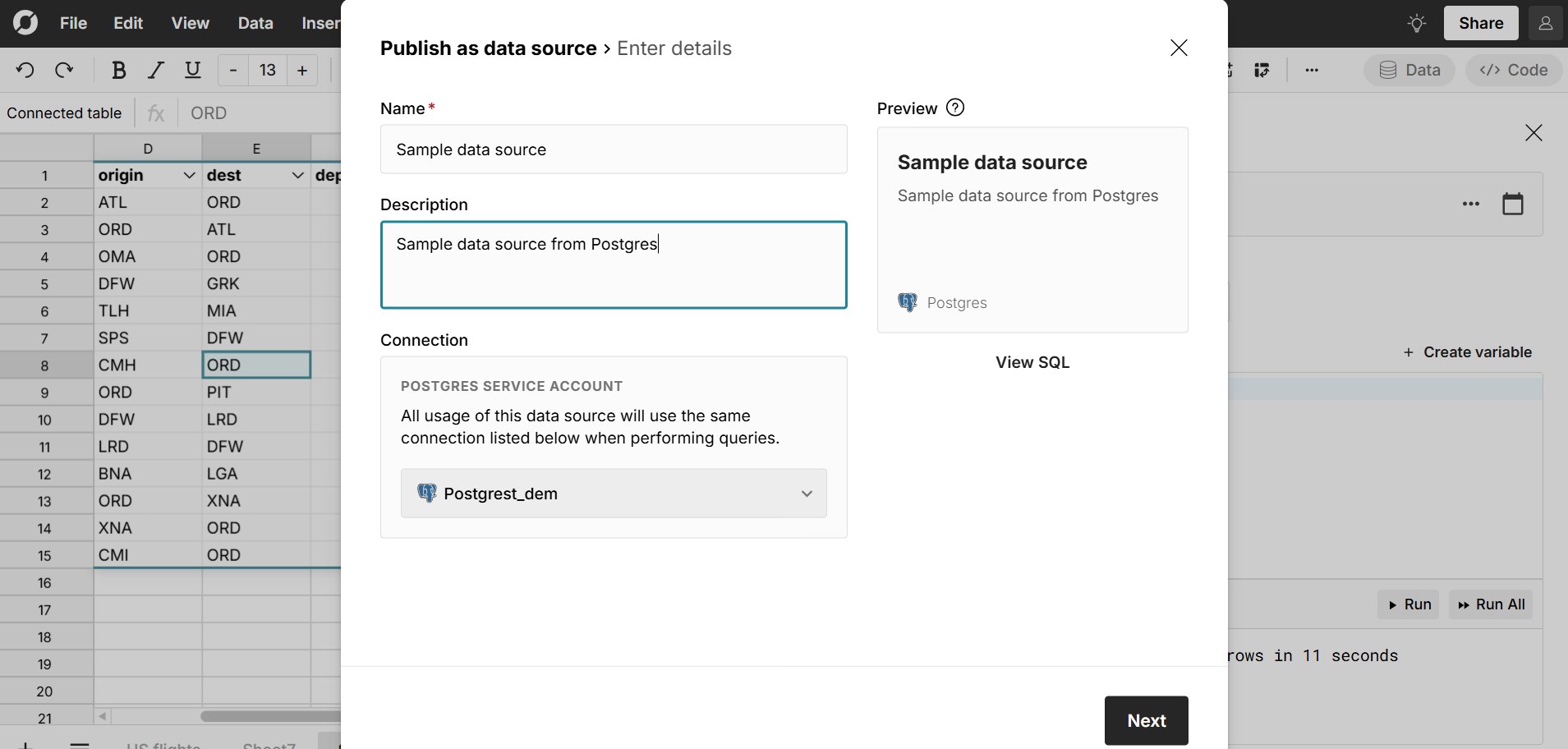
Task: Toggle underline formatting
Action: point(192,71)
